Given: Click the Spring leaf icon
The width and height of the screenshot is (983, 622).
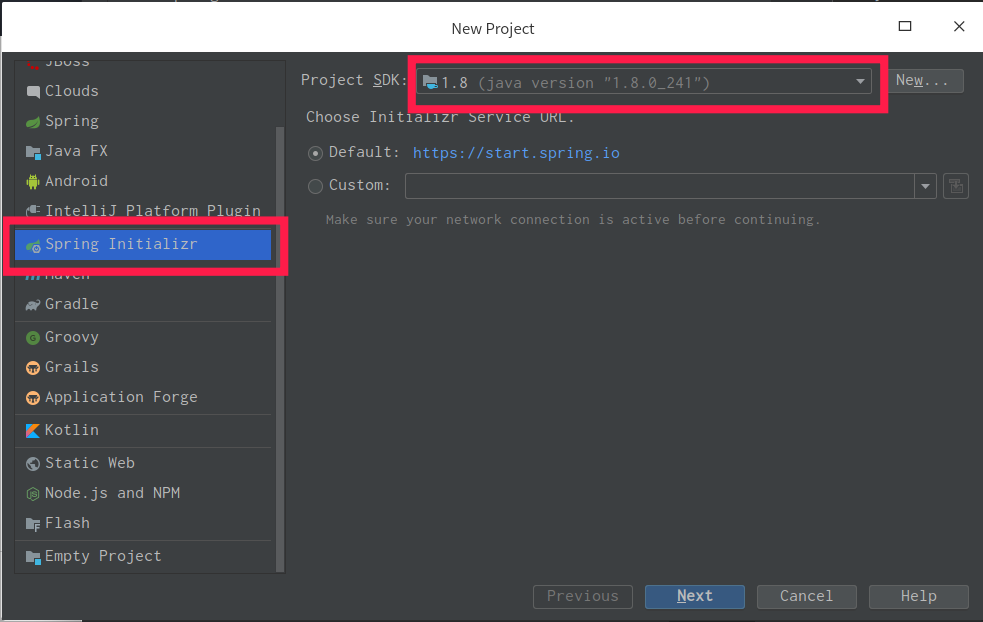Looking at the screenshot, I should (35, 121).
